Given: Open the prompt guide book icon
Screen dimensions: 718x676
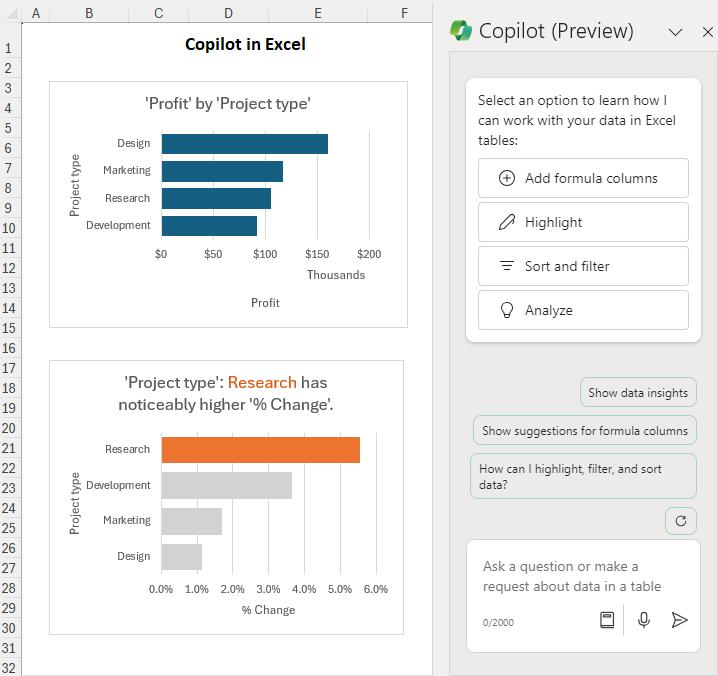Looking at the screenshot, I should 606,620.
